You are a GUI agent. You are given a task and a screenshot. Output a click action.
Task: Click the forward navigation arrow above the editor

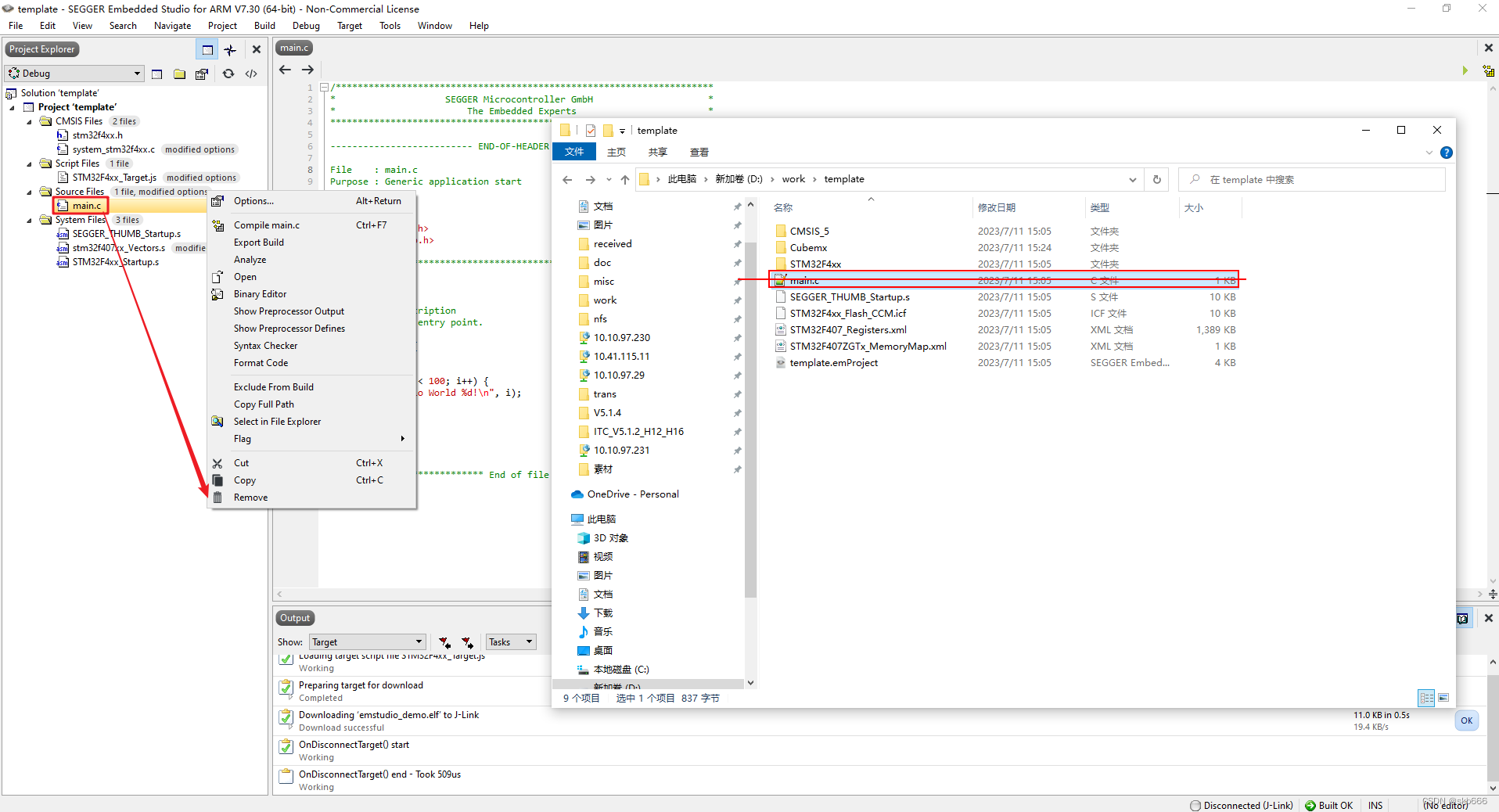[307, 70]
